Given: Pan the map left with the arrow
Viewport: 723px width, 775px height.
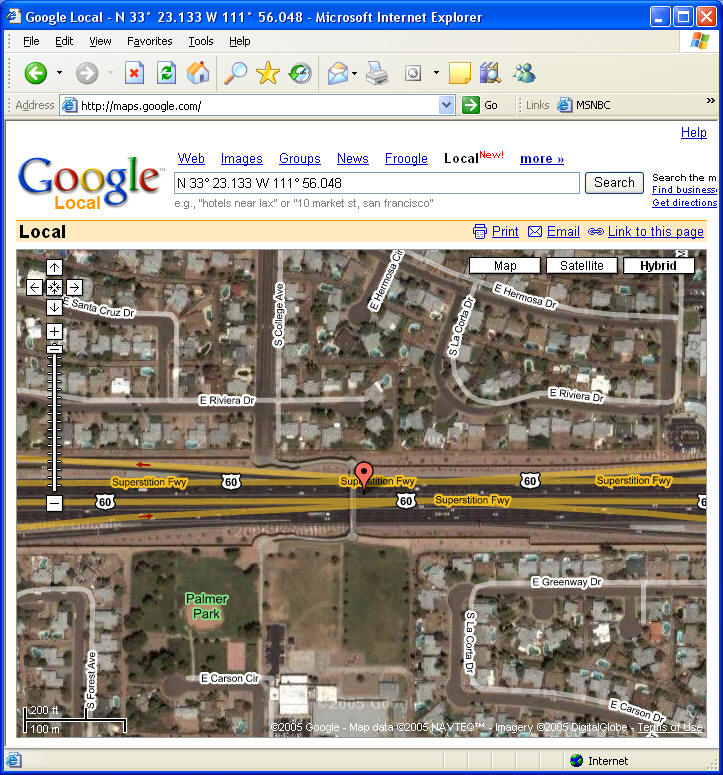Looking at the screenshot, I should click(35, 288).
